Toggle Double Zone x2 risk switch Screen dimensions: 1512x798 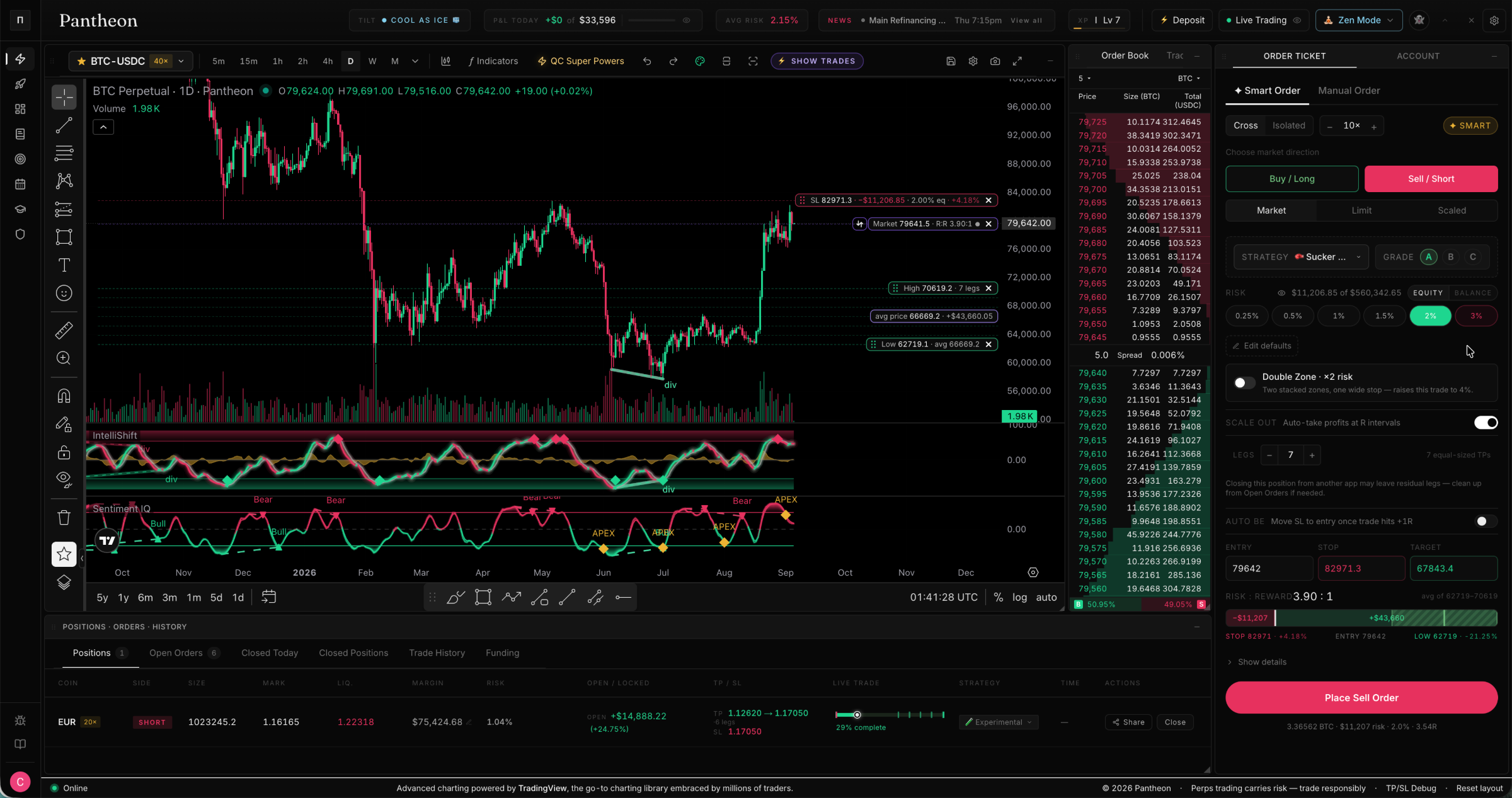[1244, 382]
